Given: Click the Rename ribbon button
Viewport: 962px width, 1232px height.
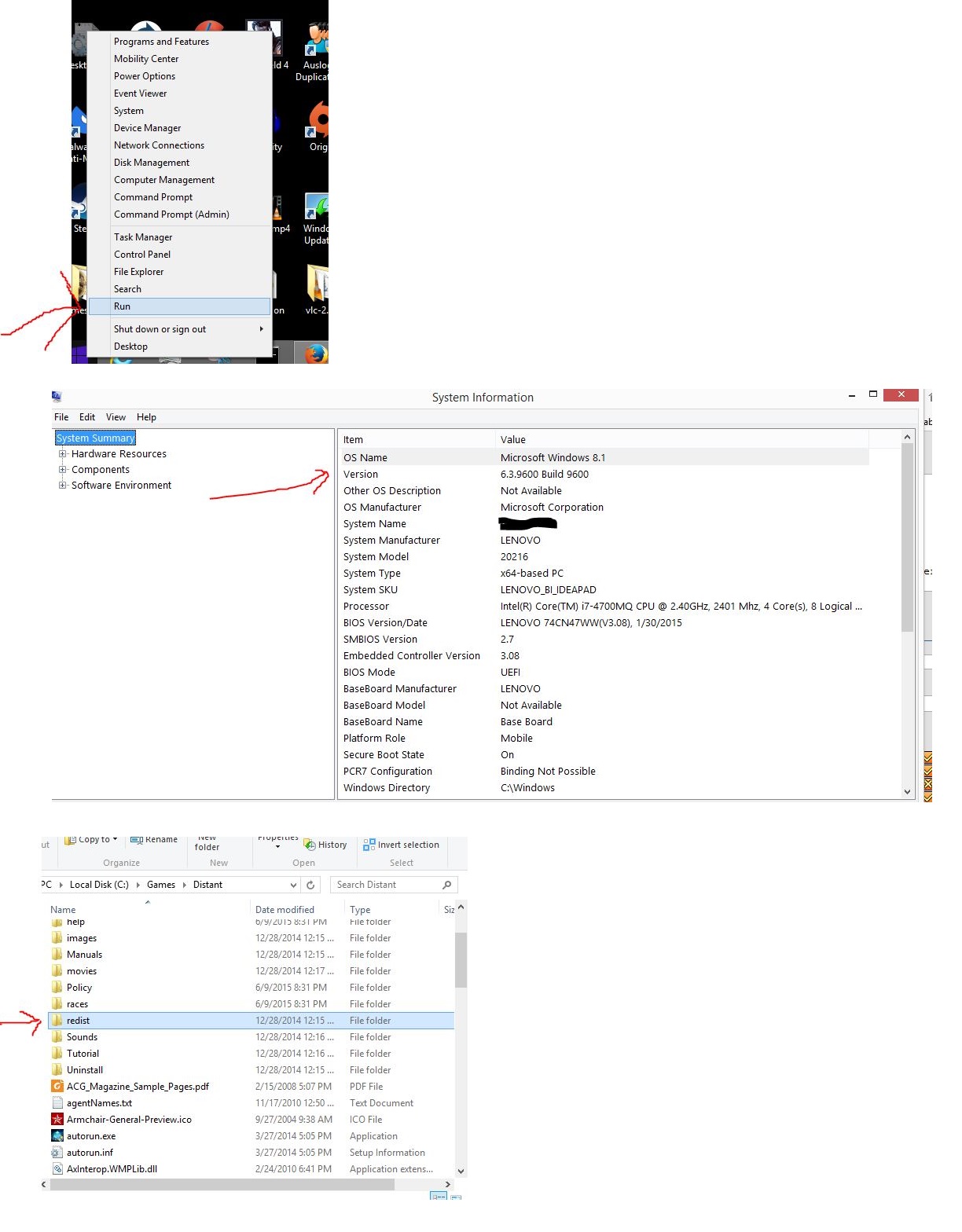Looking at the screenshot, I should 154,840.
